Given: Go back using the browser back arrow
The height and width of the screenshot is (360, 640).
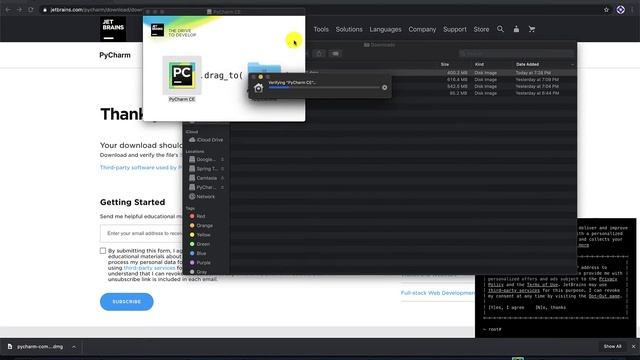Looking at the screenshot, I should click(8, 10).
